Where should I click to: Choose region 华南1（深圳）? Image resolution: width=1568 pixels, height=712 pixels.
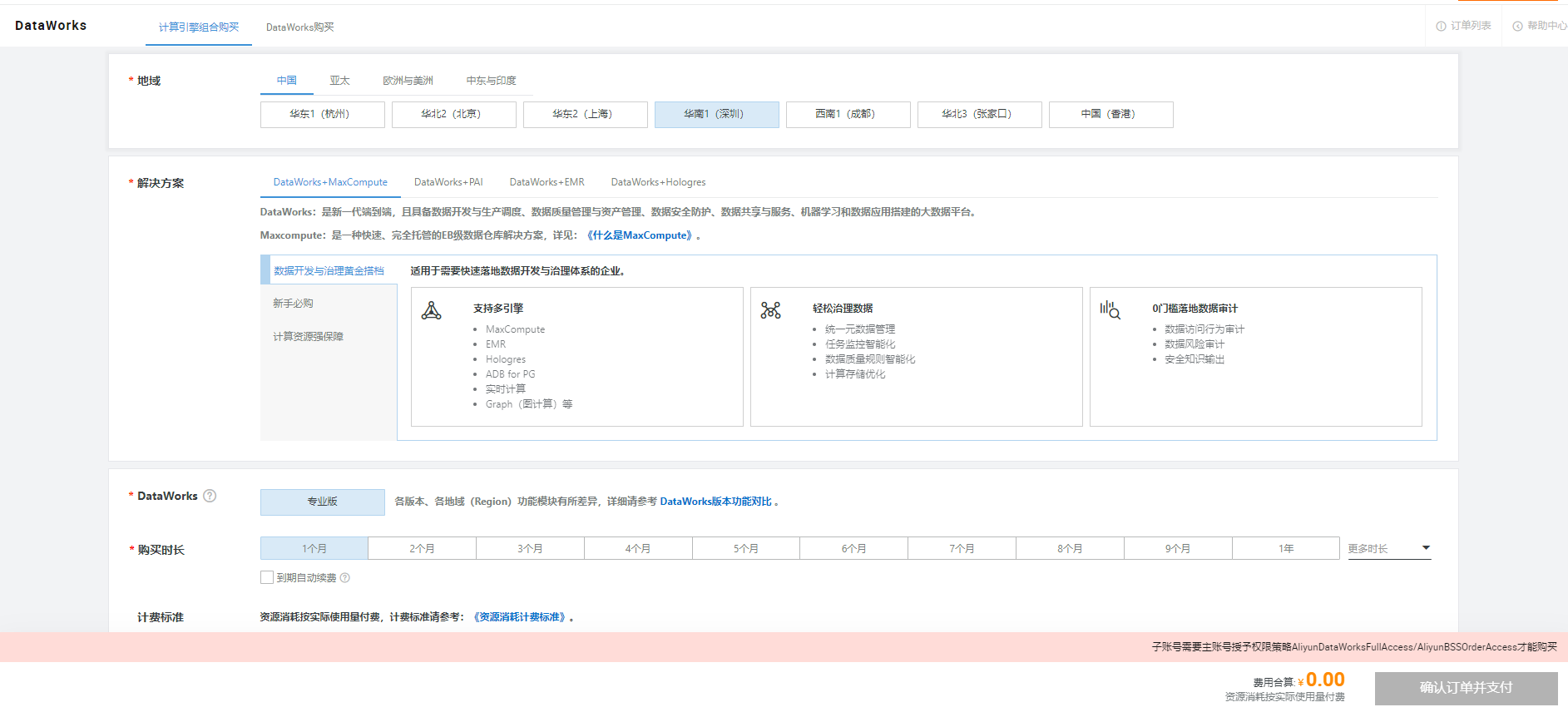[717, 115]
